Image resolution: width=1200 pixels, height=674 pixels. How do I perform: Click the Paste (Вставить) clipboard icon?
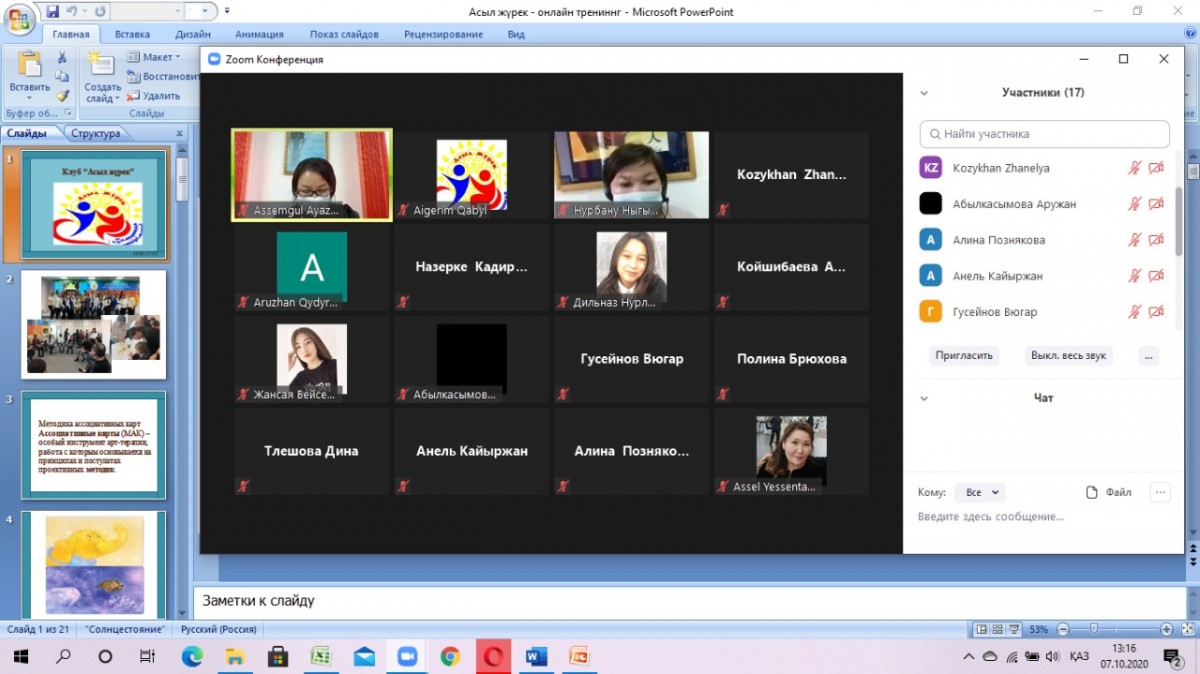click(x=29, y=68)
